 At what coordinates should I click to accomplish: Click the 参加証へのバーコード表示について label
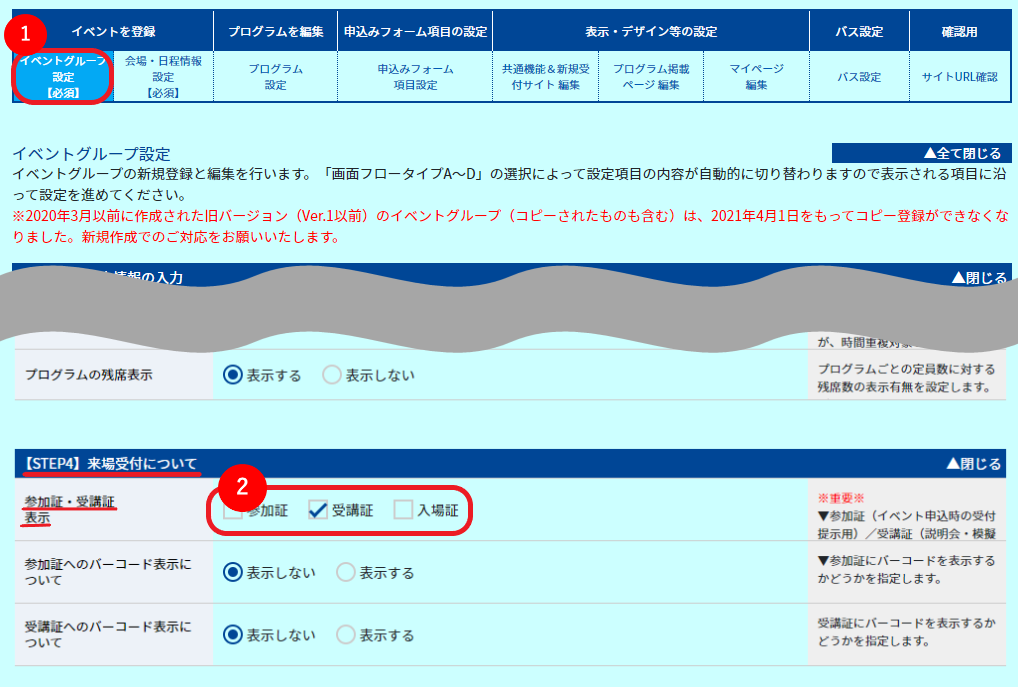[x=108, y=572]
